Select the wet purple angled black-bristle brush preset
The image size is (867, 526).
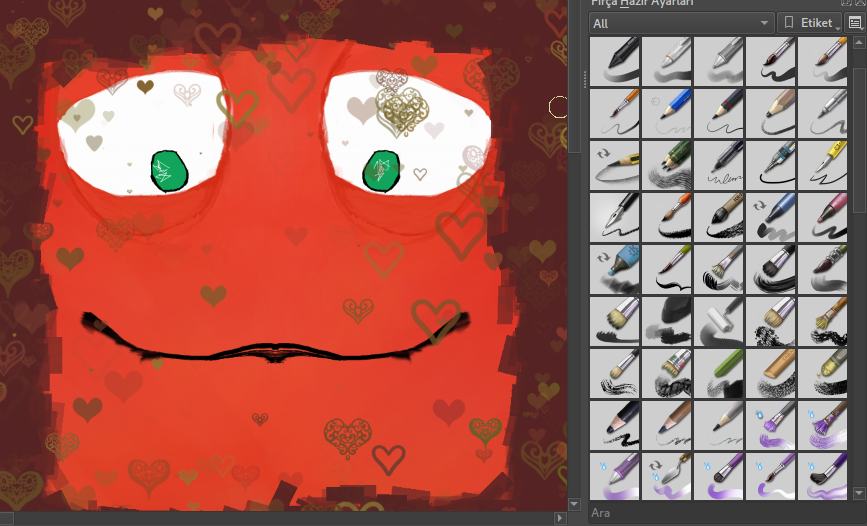tap(822, 476)
